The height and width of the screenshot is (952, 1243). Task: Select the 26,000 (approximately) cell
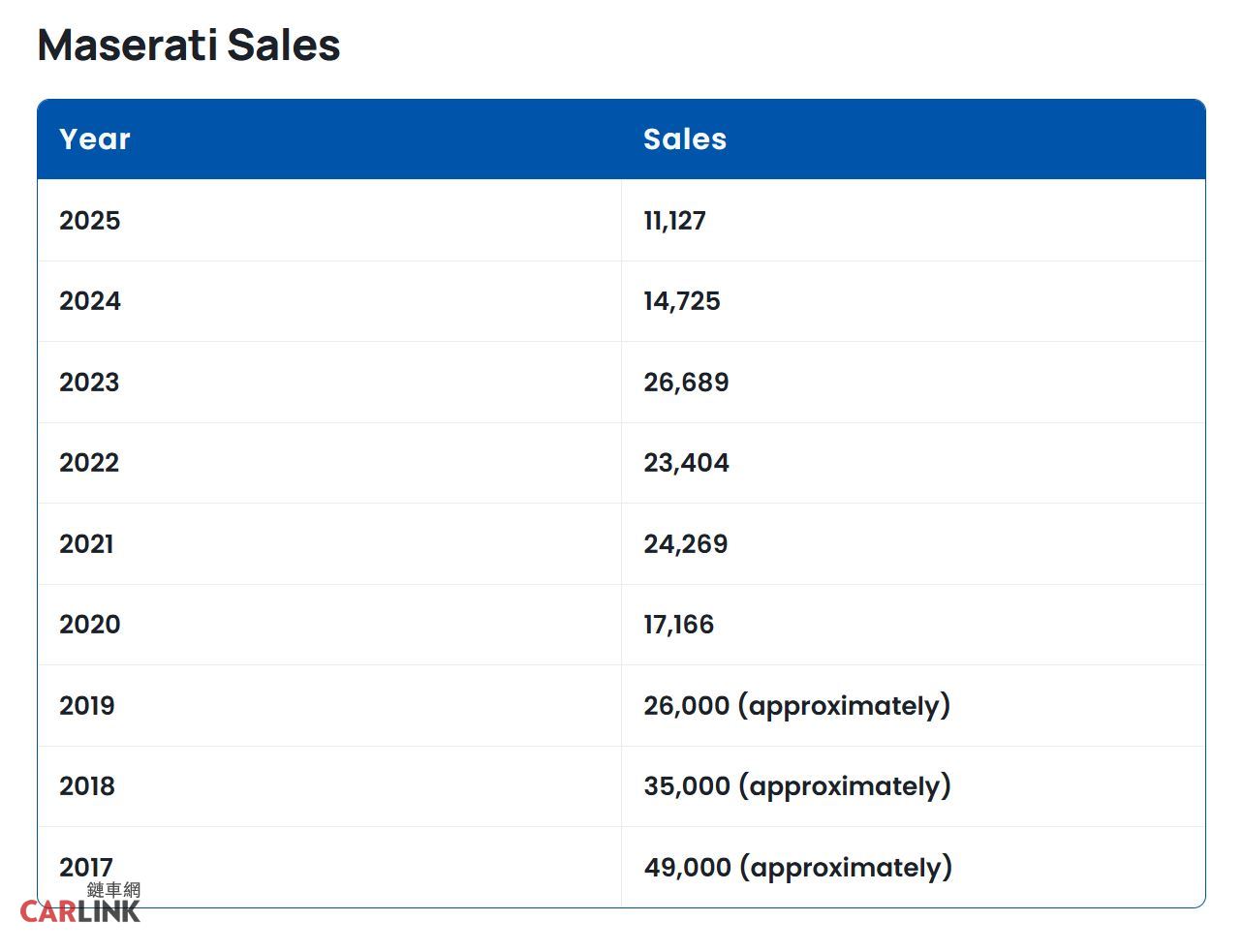[x=796, y=706]
